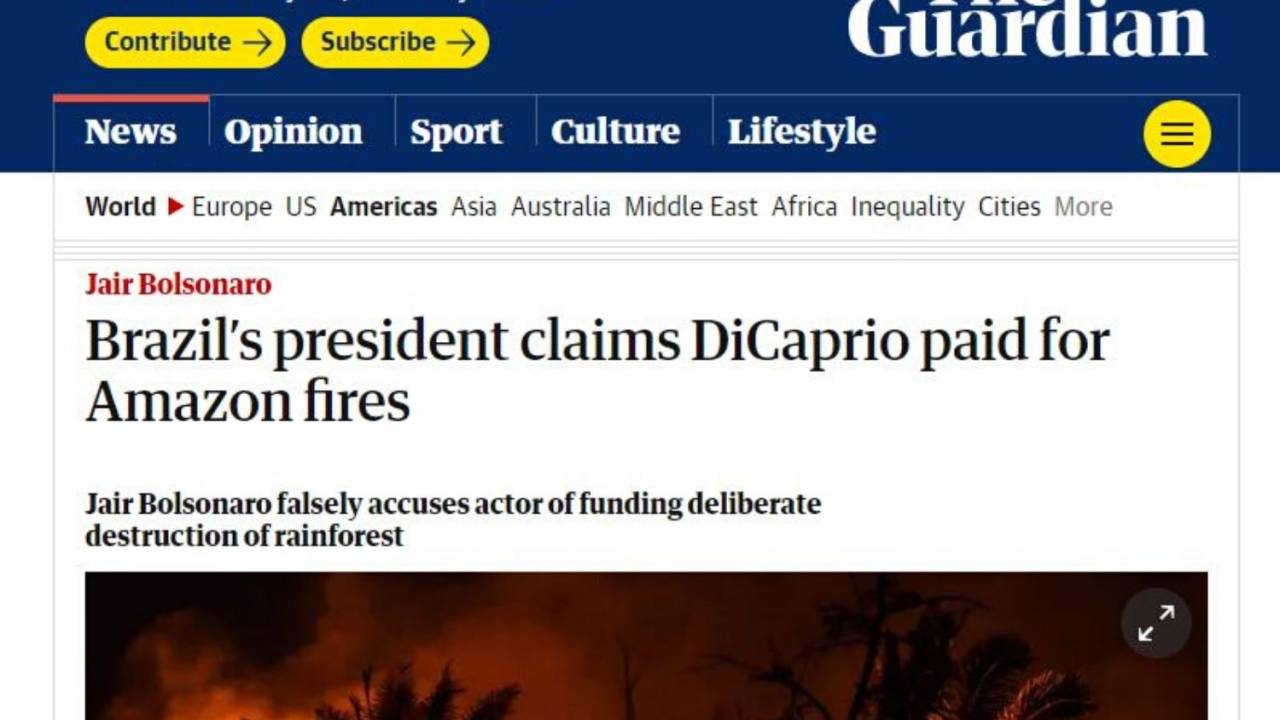The width and height of the screenshot is (1280, 720).
Task: Select the Americas subsection
Action: click(x=384, y=207)
